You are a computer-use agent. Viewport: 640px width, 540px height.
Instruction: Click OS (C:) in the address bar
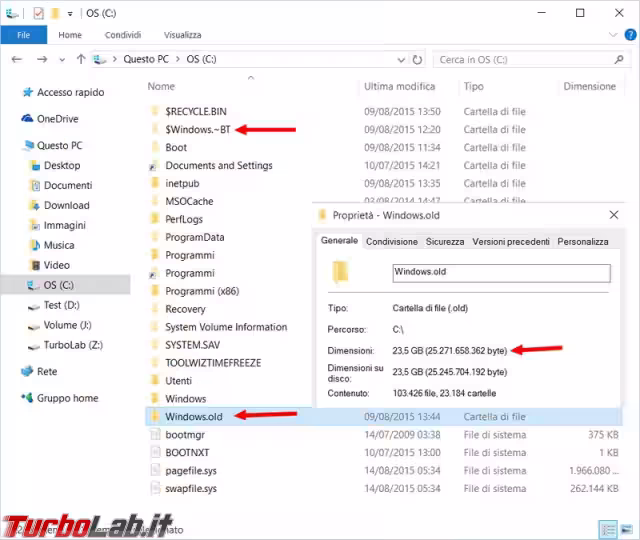pos(201,59)
